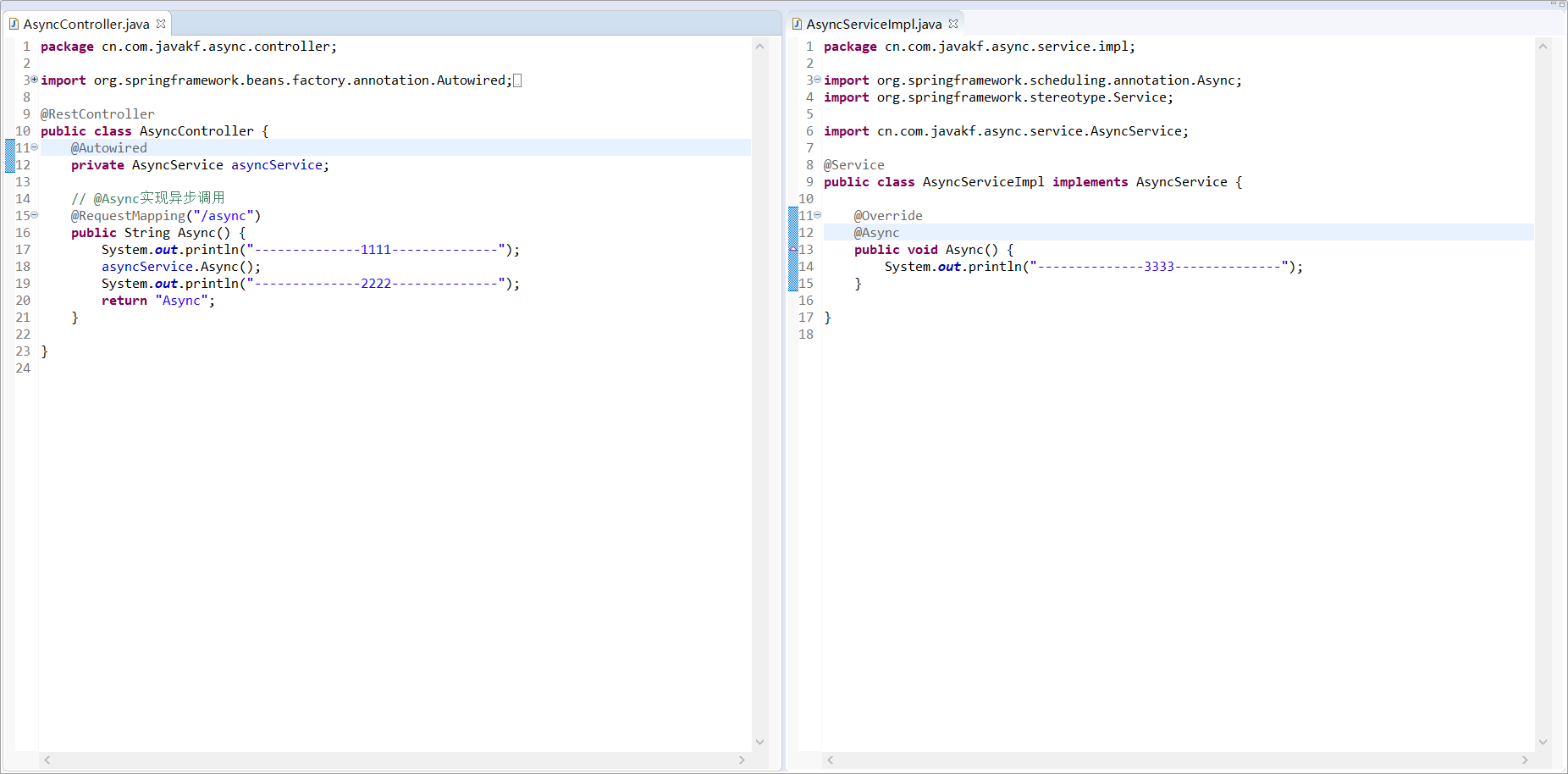Image resolution: width=1568 pixels, height=774 pixels.
Task: Click the println line containing 1111
Action: (311, 250)
